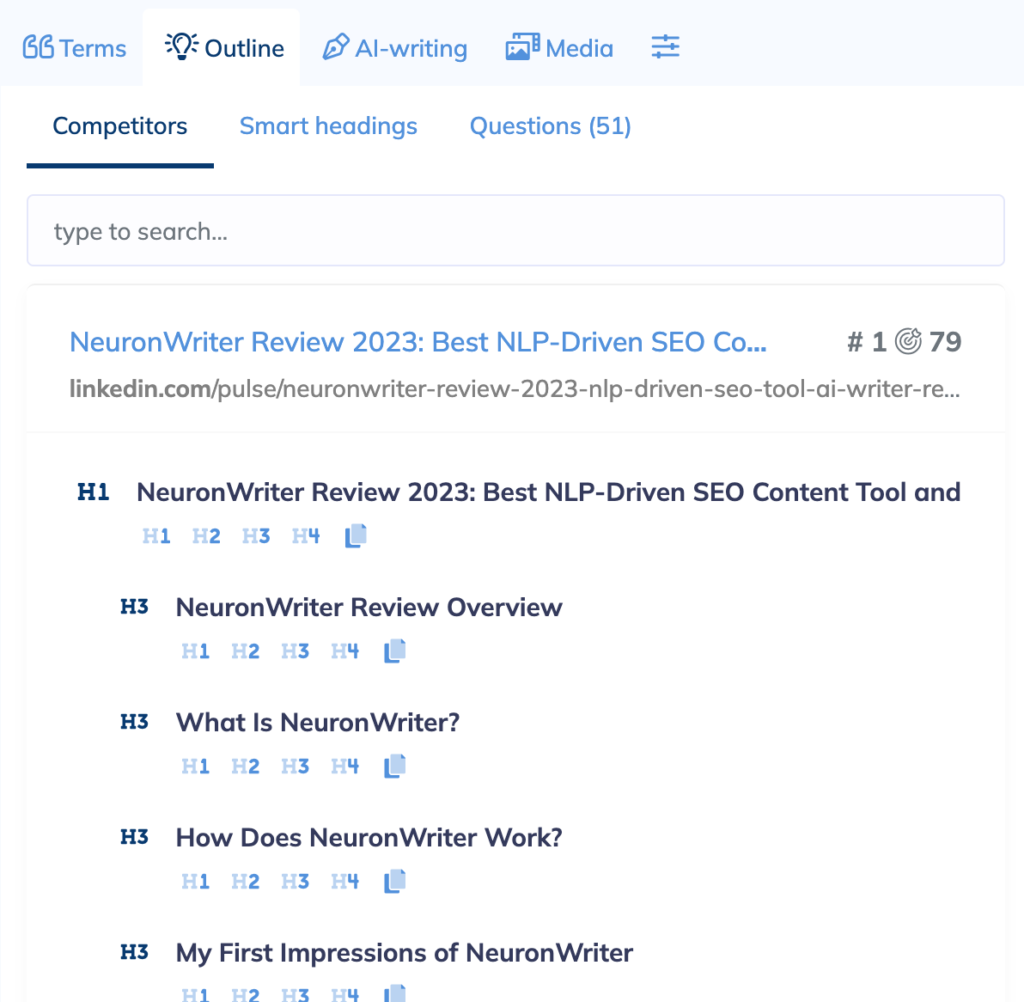Open the Terms tab
Viewport: 1024px width, 1002px height.
tap(74, 48)
